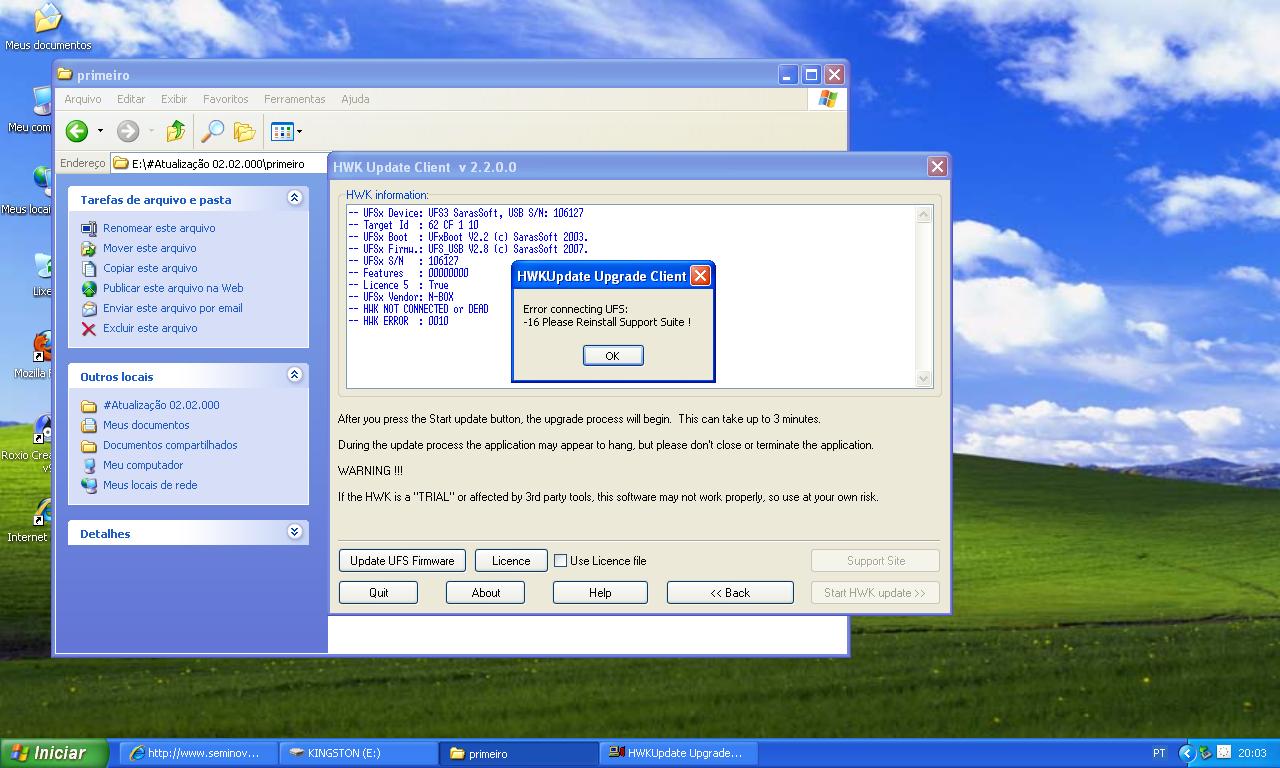Image resolution: width=1280 pixels, height=768 pixels.
Task: Open #Atualização 02.02.000 folder link
Action: click(161, 405)
